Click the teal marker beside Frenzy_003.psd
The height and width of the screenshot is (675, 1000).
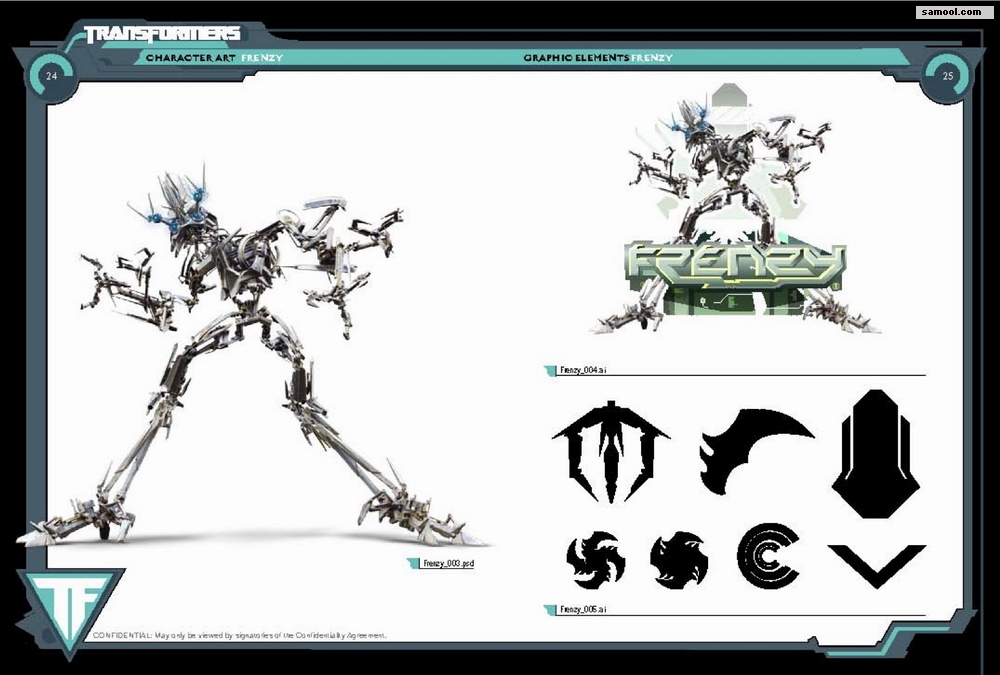413,563
